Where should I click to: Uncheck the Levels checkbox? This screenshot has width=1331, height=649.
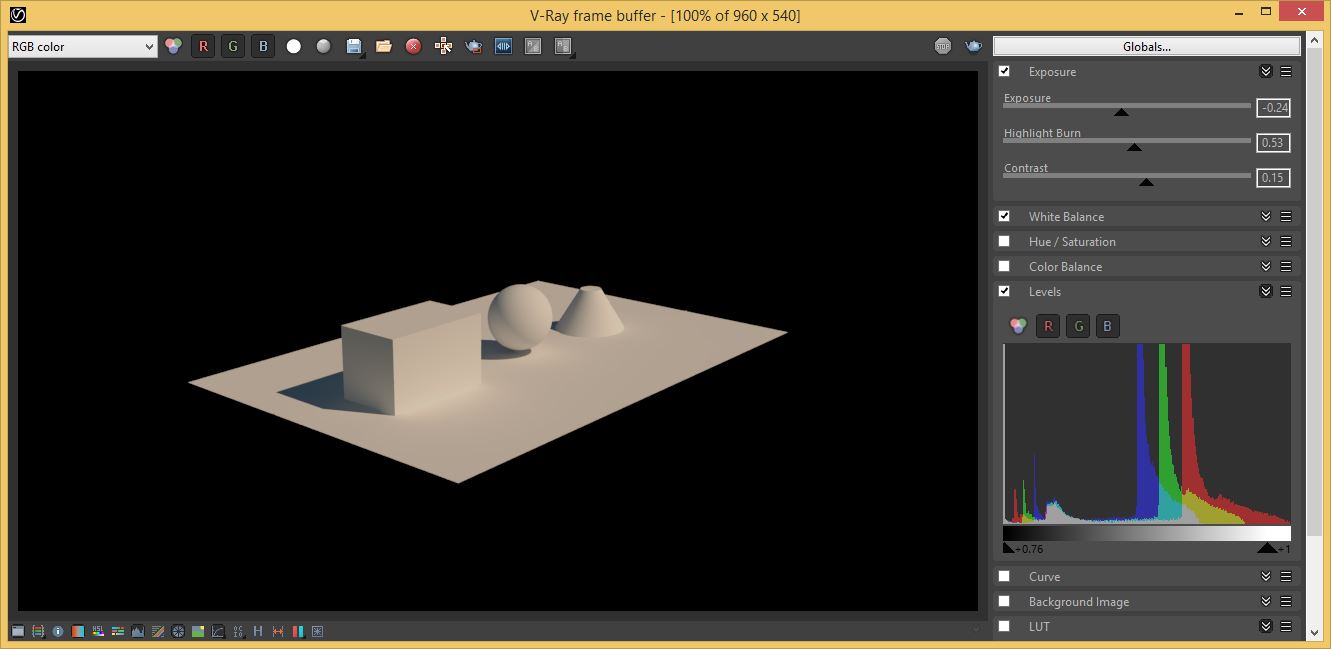1004,291
